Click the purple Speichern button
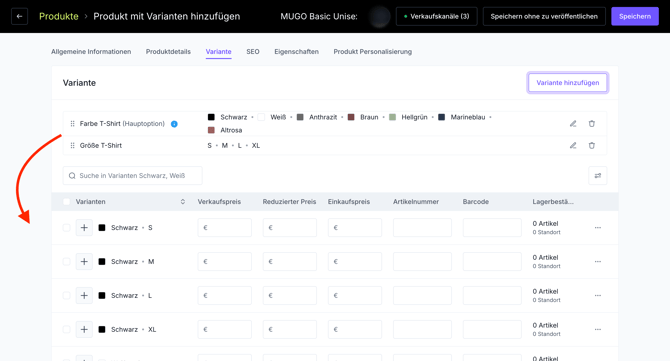This screenshot has height=361, width=670. coord(635,16)
